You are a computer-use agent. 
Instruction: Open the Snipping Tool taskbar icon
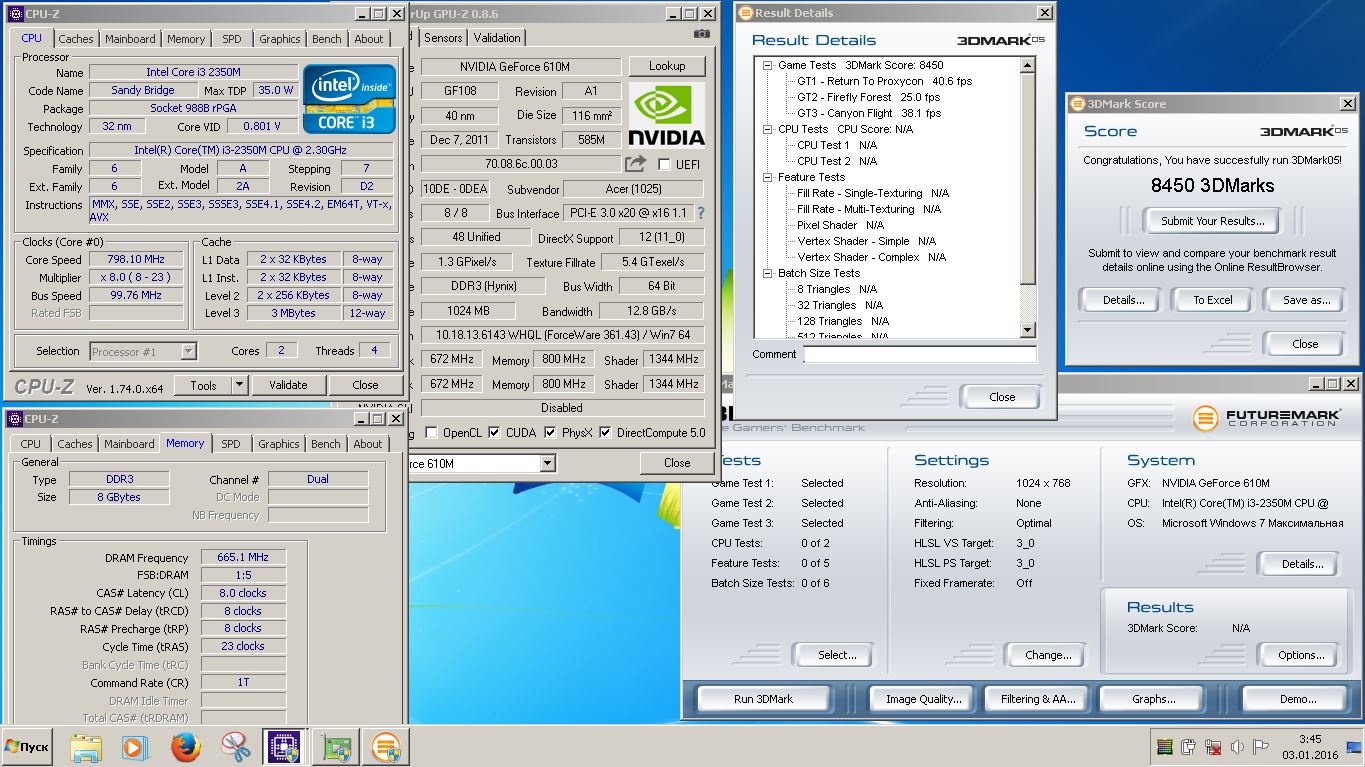pyautogui.click(x=235, y=746)
